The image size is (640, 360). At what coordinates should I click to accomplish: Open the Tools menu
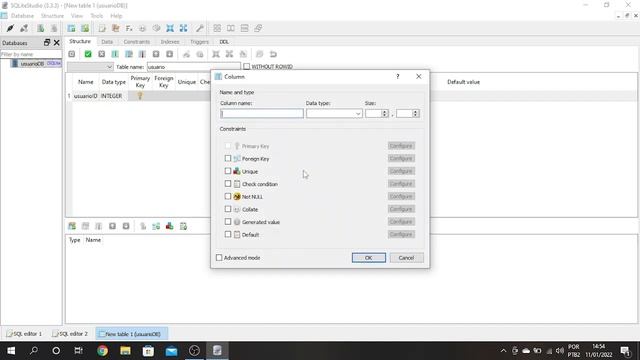click(x=97, y=16)
